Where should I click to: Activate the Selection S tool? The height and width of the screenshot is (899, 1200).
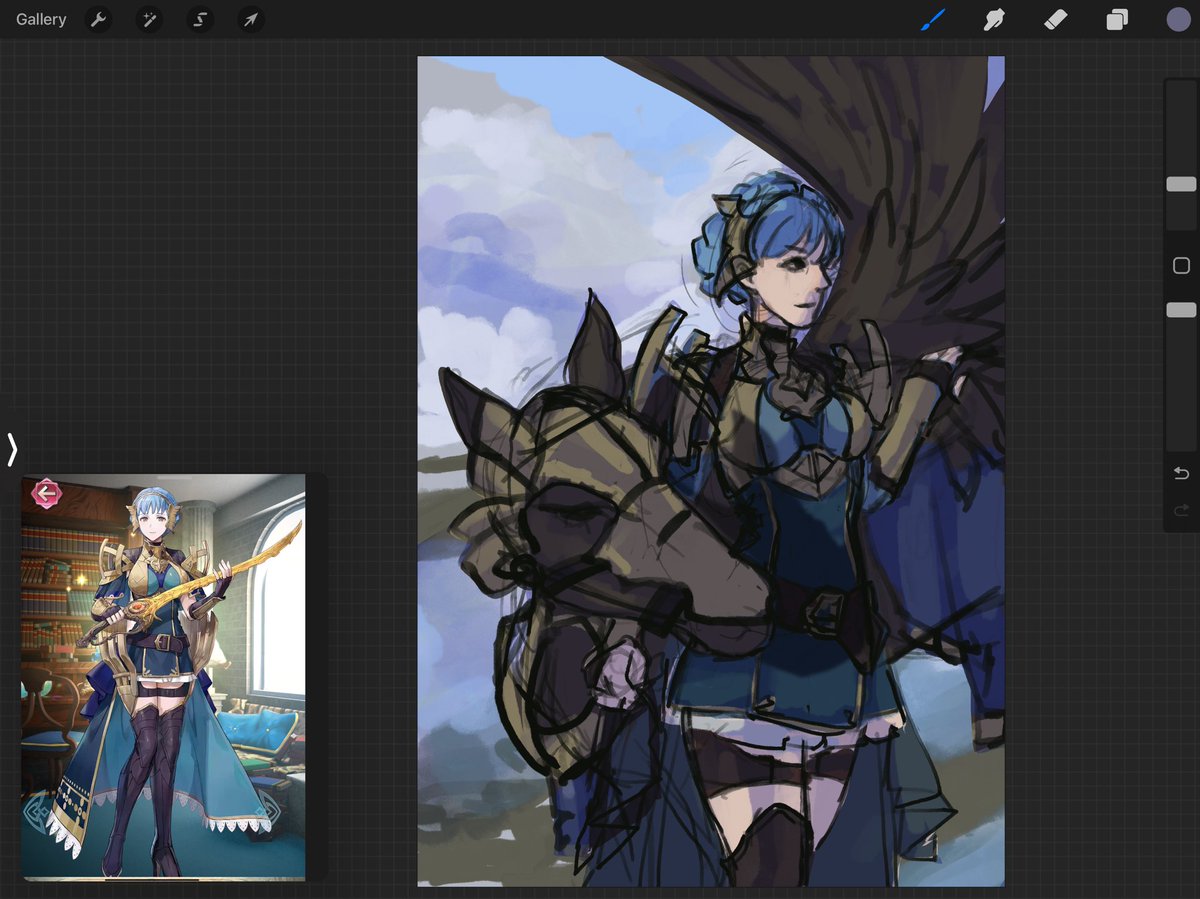coord(200,20)
